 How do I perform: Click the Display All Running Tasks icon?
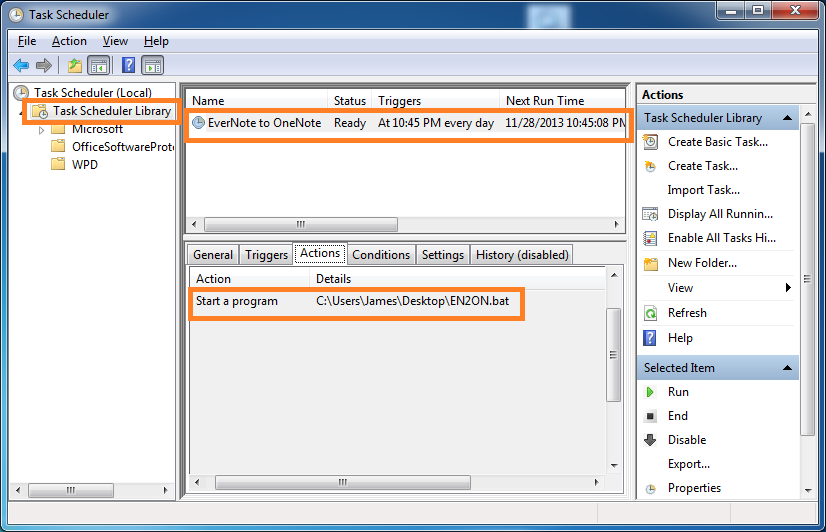(x=651, y=214)
